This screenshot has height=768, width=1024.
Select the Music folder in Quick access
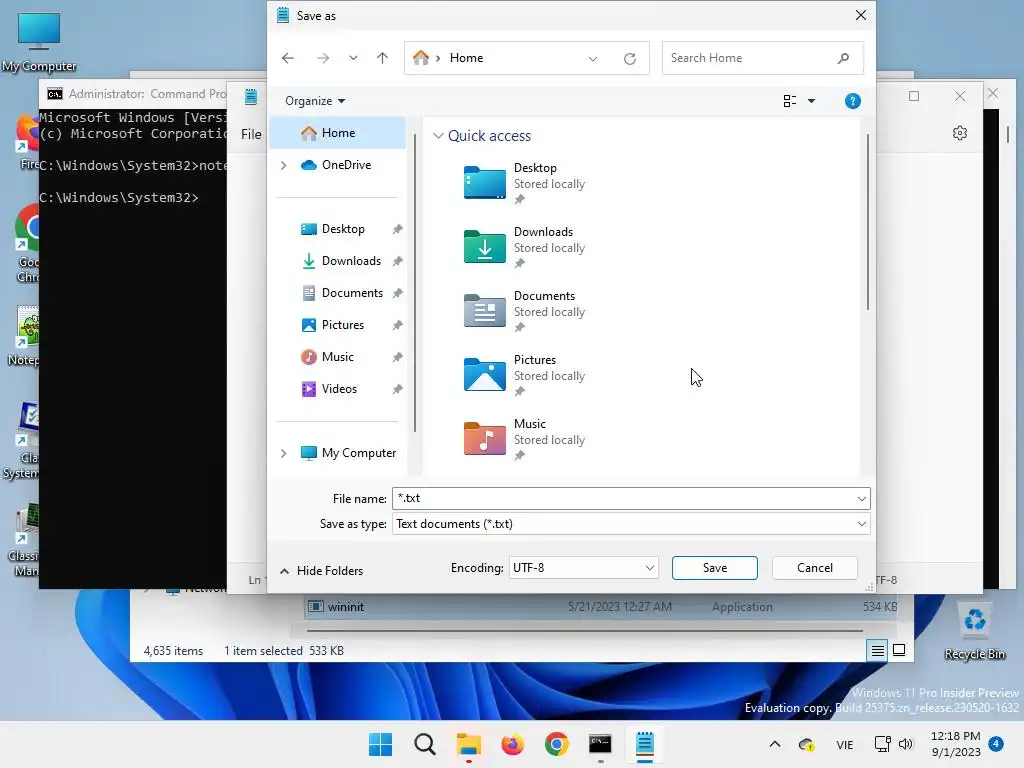click(525, 439)
